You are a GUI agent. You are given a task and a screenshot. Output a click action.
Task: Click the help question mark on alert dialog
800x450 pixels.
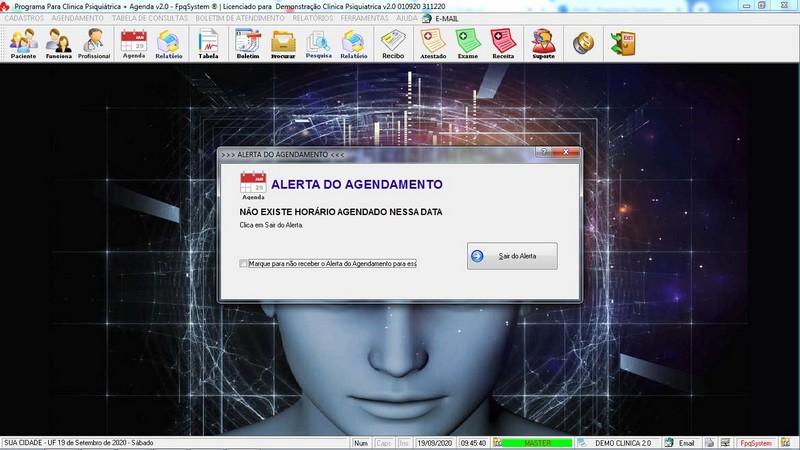coord(543,152)
